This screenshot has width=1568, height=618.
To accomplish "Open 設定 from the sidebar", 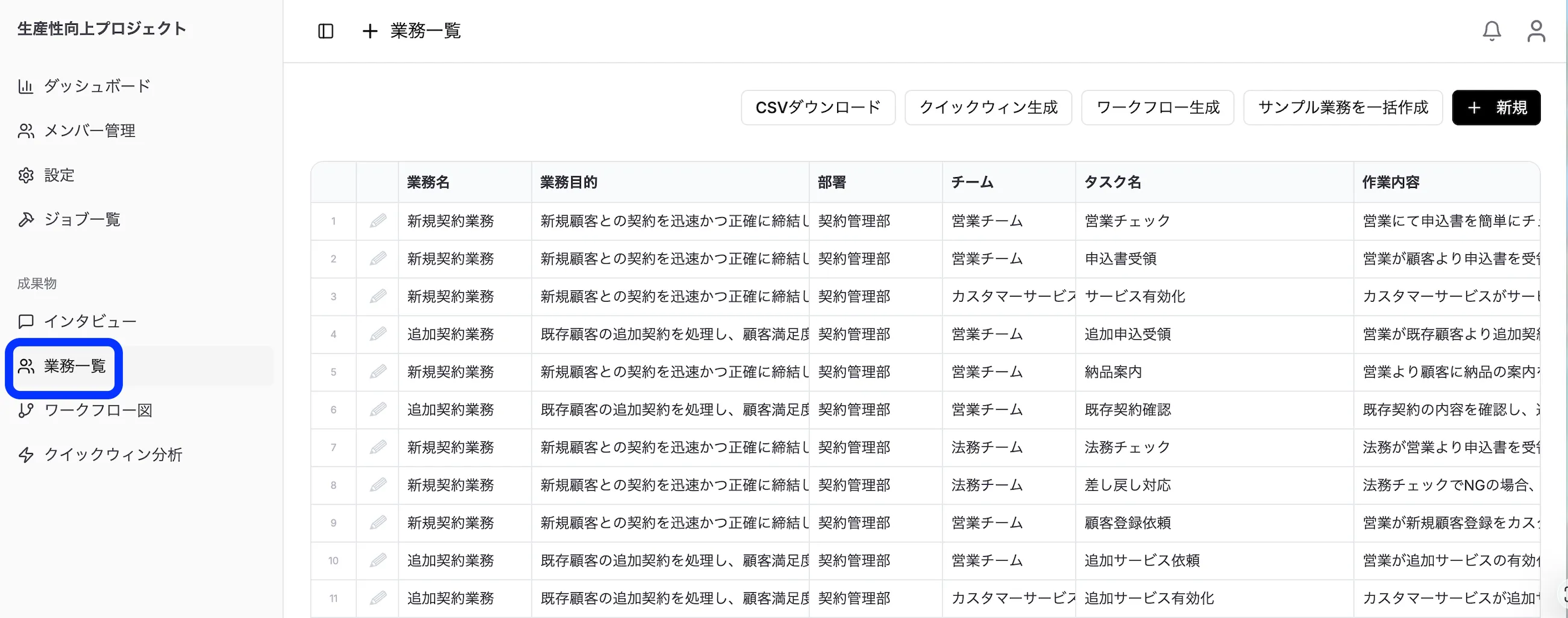I will 59,175.
